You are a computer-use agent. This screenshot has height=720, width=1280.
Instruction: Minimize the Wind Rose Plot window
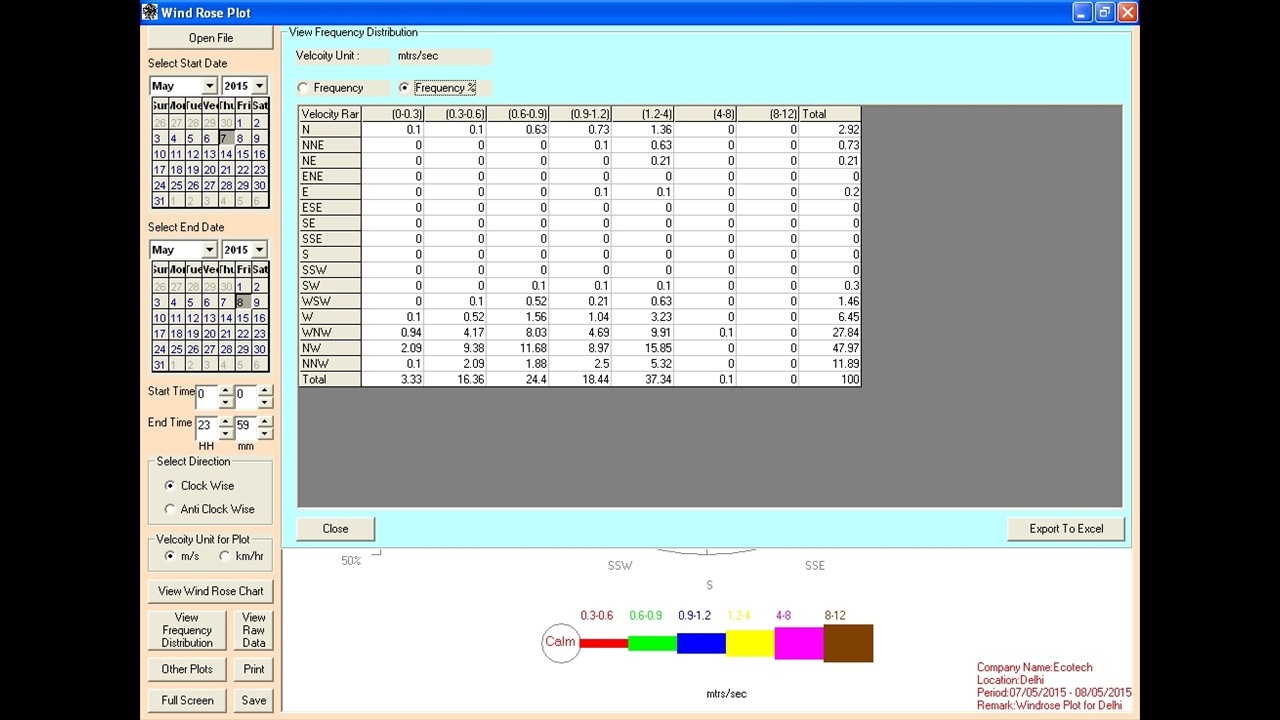[1083, 12]
